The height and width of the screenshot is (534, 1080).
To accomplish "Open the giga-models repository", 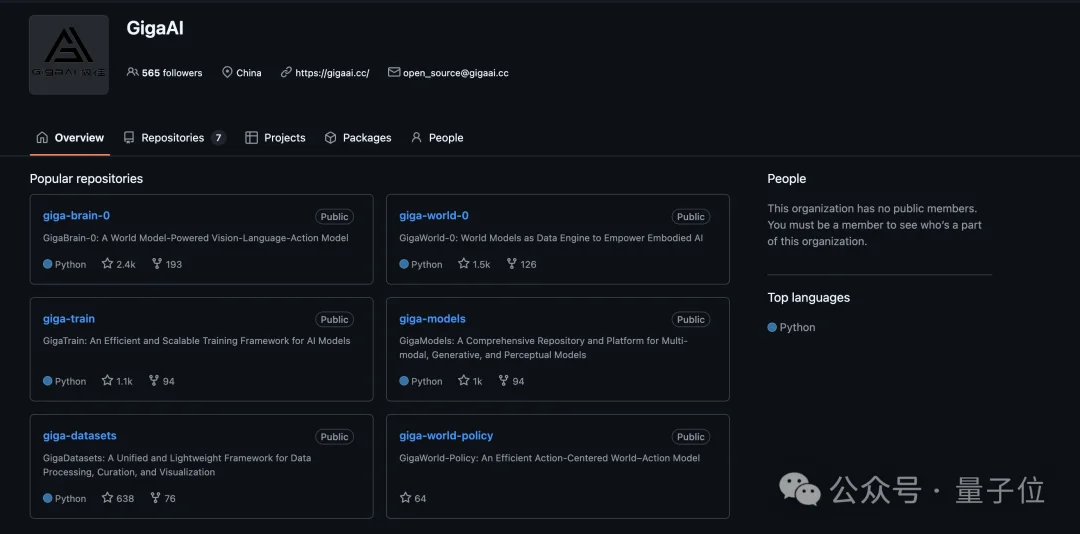I will (x=432, y=319).
